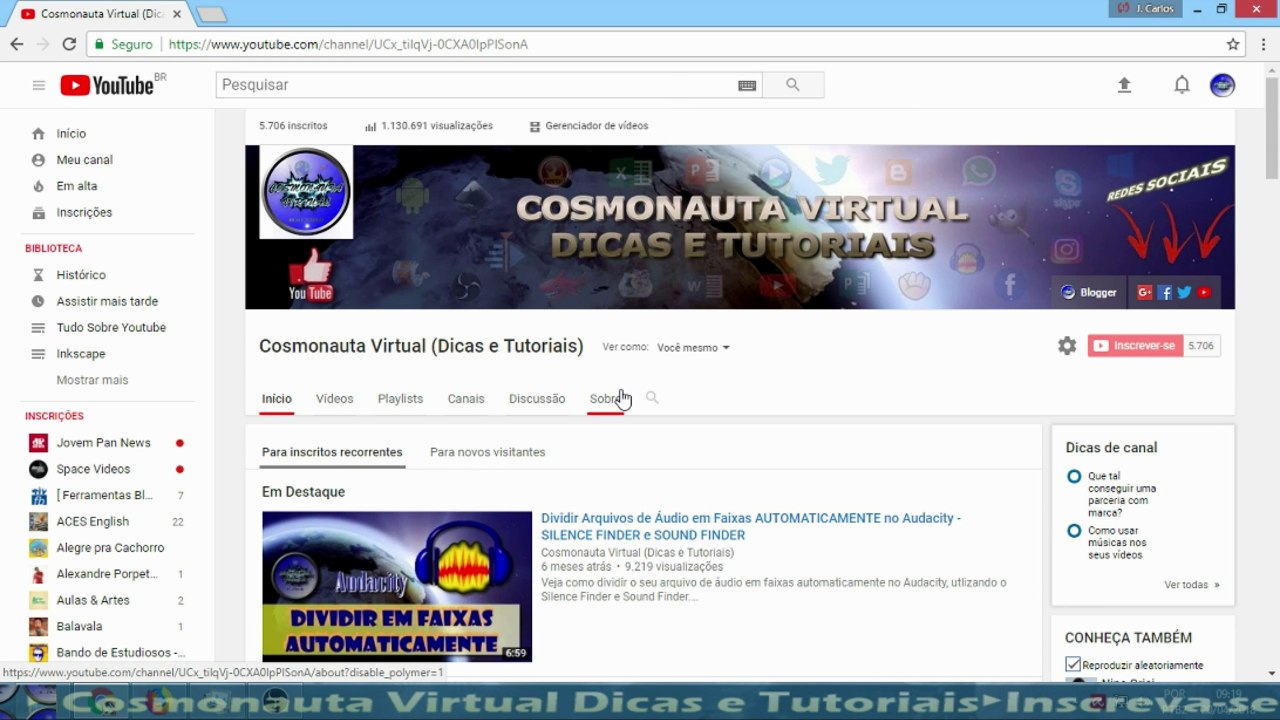Click the Cosmonauta Virtual browser tab
This screenshot has height=720, width=1280.
coord(100,14)
